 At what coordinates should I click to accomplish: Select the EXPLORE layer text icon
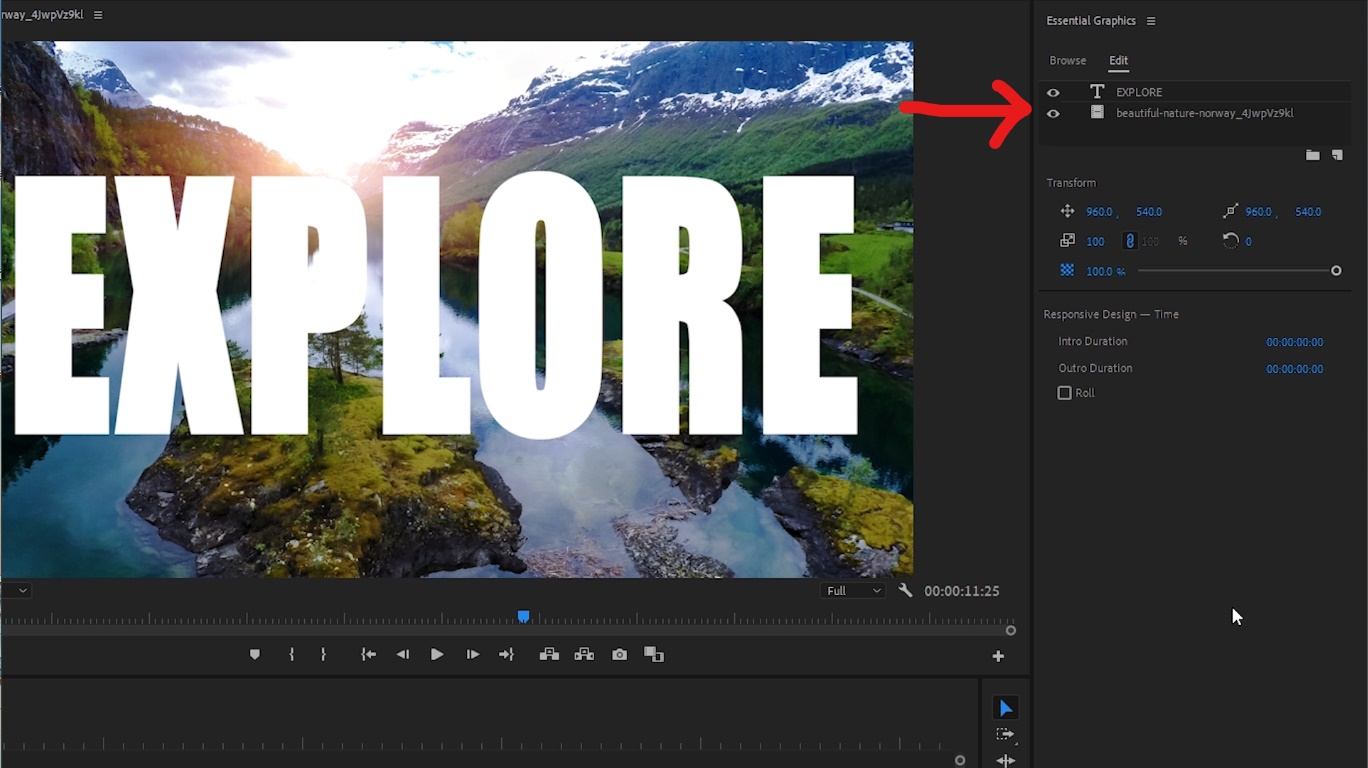pos(1097,92)
